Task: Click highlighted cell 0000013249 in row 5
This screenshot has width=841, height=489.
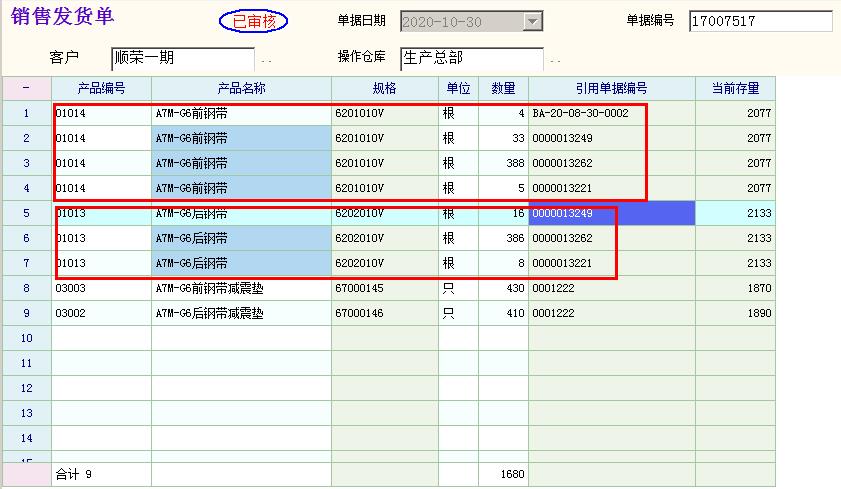Action: coord(611,213)
